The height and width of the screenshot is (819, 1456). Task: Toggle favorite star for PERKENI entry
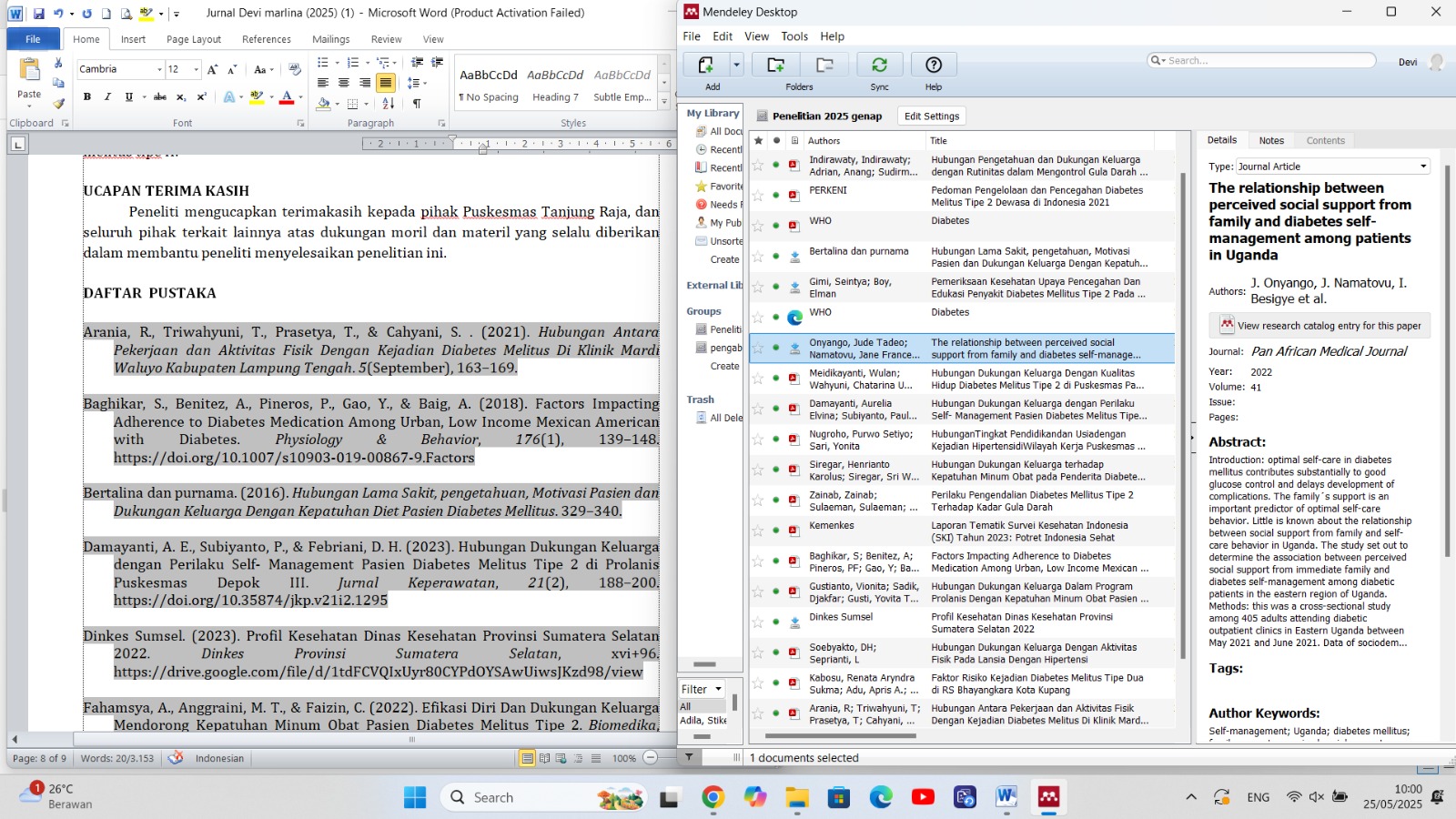pos(758,196)
